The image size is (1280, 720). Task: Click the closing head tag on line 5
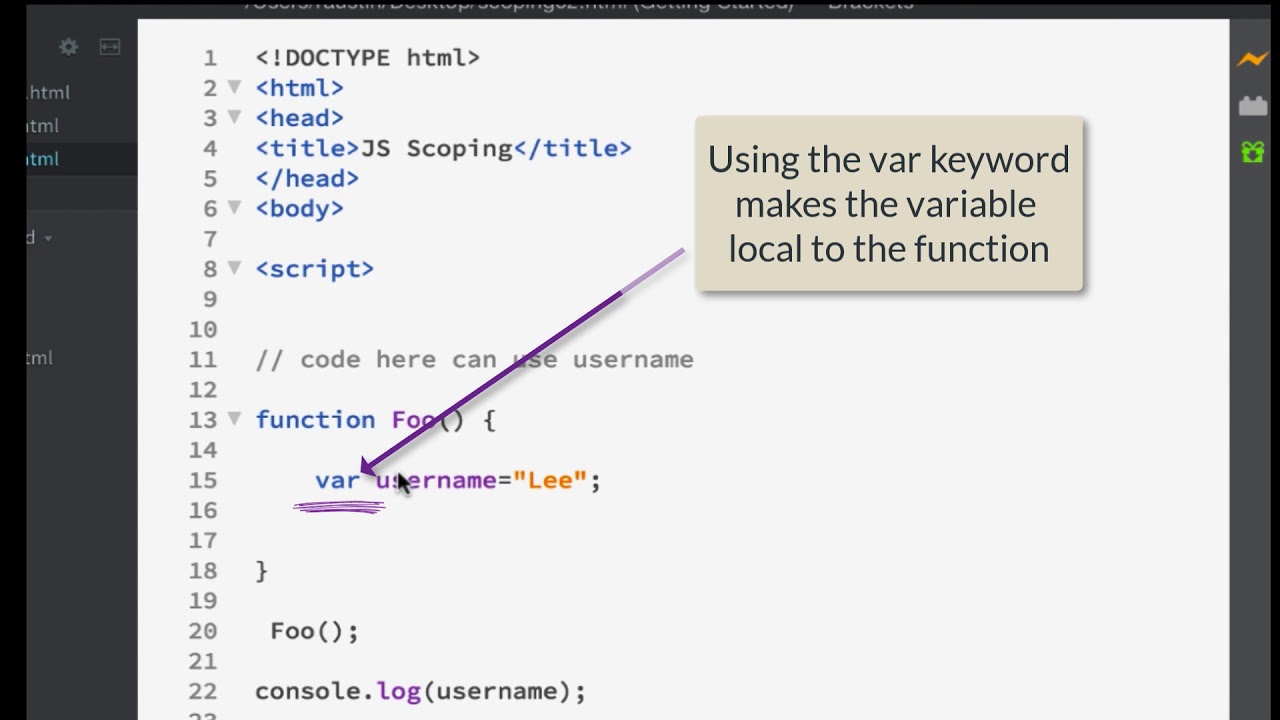[x=307, y=178]
